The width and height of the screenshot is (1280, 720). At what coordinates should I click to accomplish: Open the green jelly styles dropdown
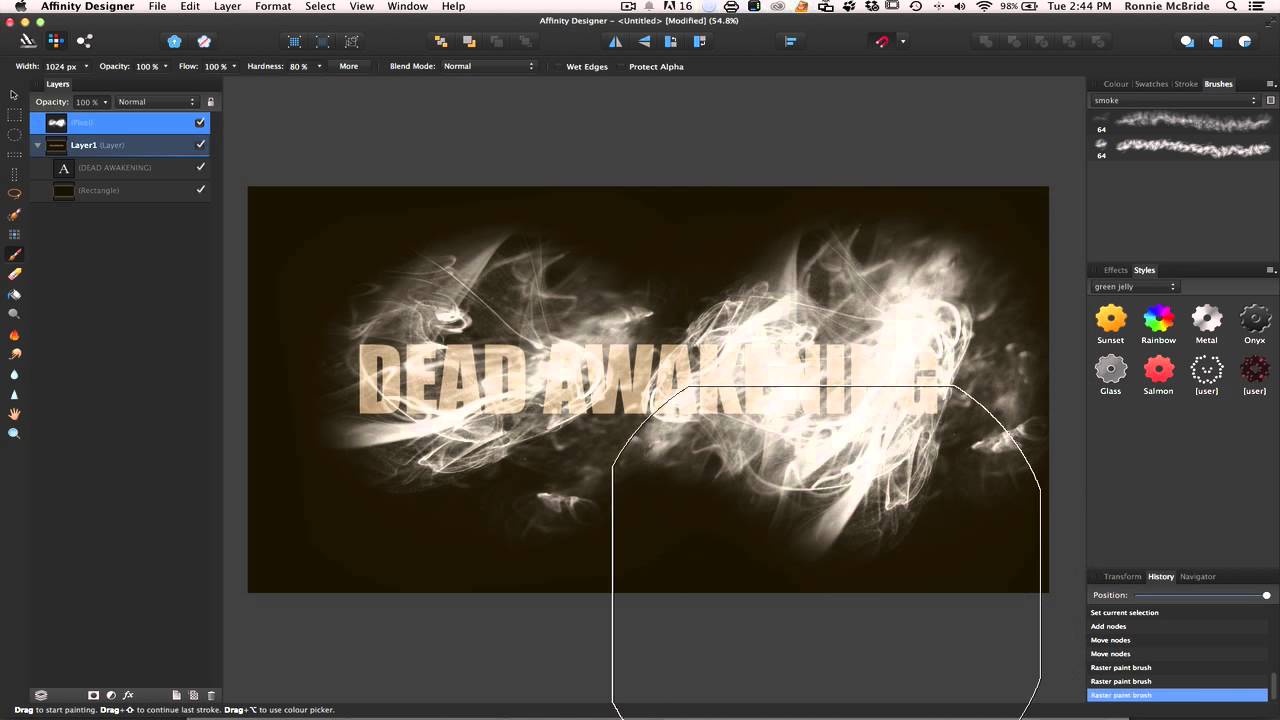[x=1135, y=286]
